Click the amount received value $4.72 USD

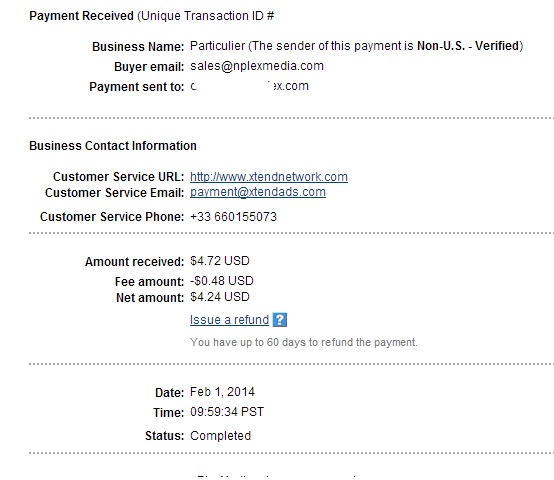220,261
